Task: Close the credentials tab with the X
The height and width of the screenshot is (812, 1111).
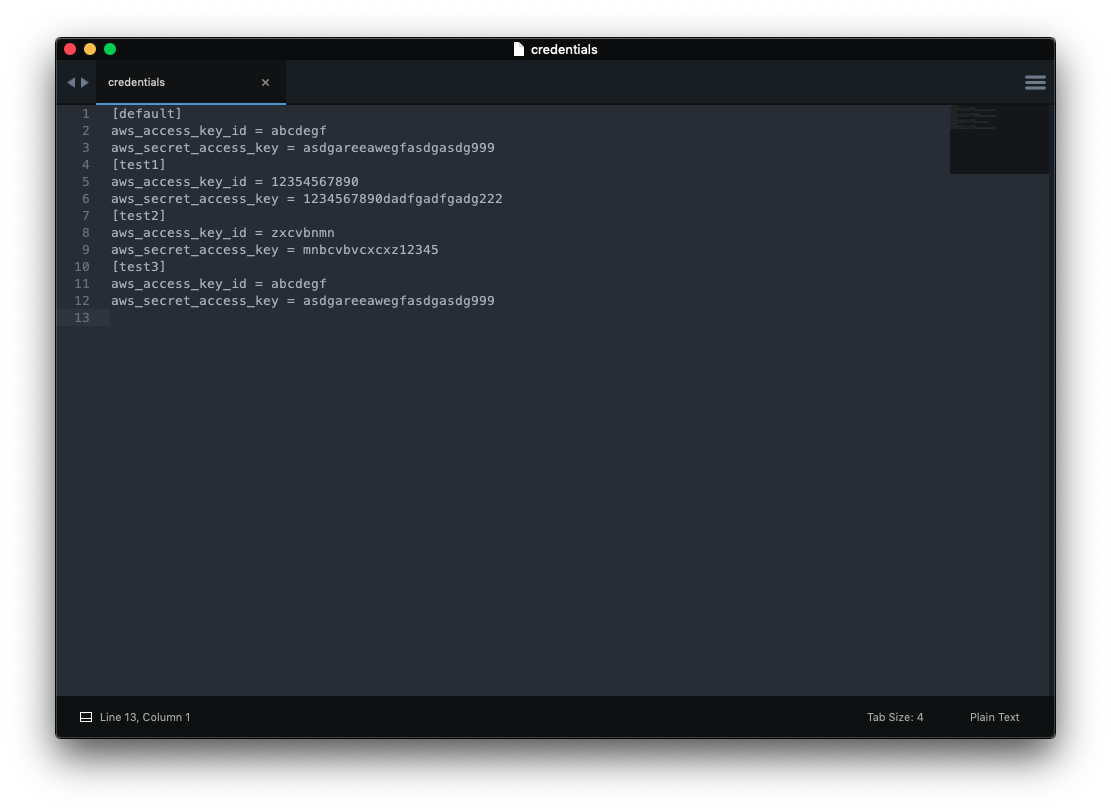Action: point(265,82)
